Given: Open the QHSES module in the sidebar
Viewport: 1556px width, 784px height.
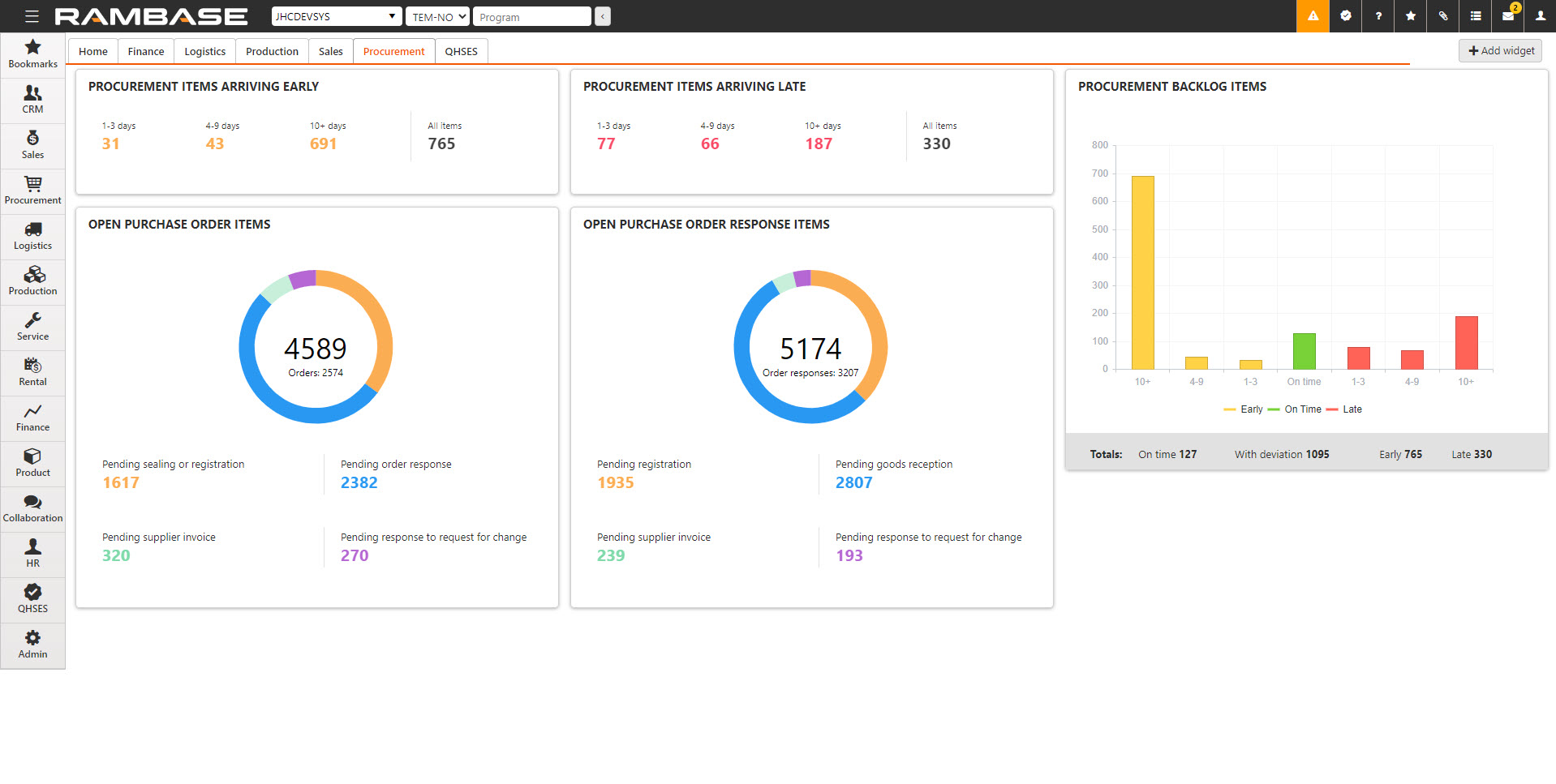Looking at the screenshot, I should coord(32,600).
